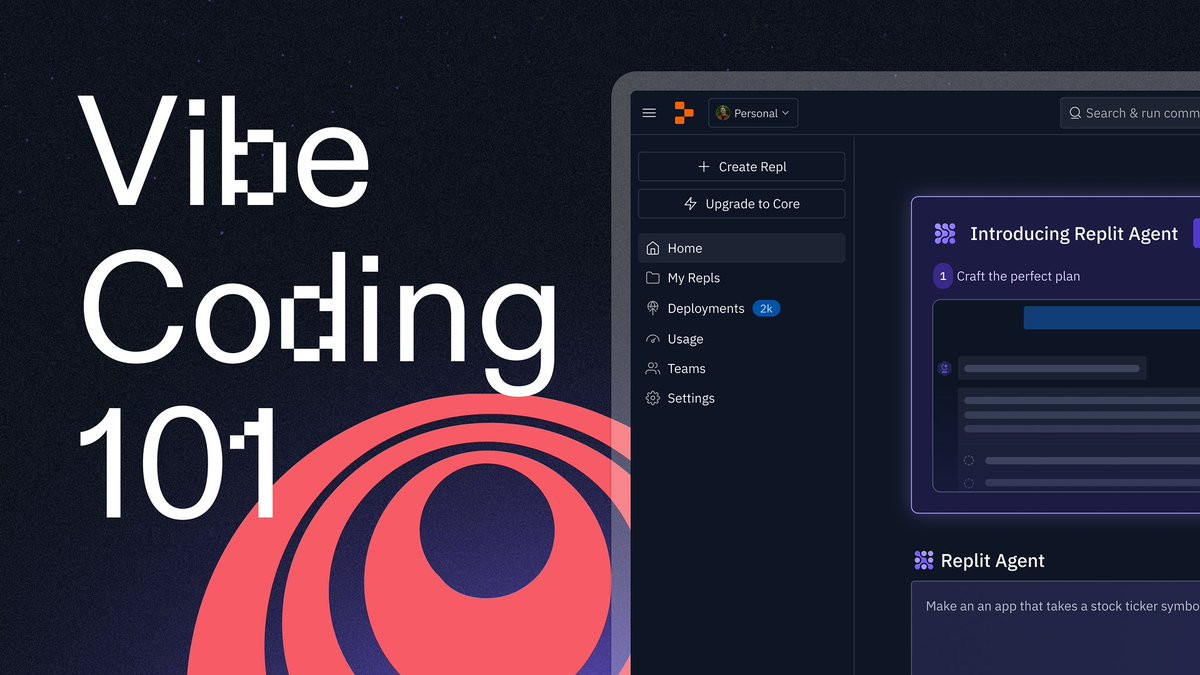Click the user avatar beside Personal
The width and height of the screenshot is (1200, 675).
723,113
